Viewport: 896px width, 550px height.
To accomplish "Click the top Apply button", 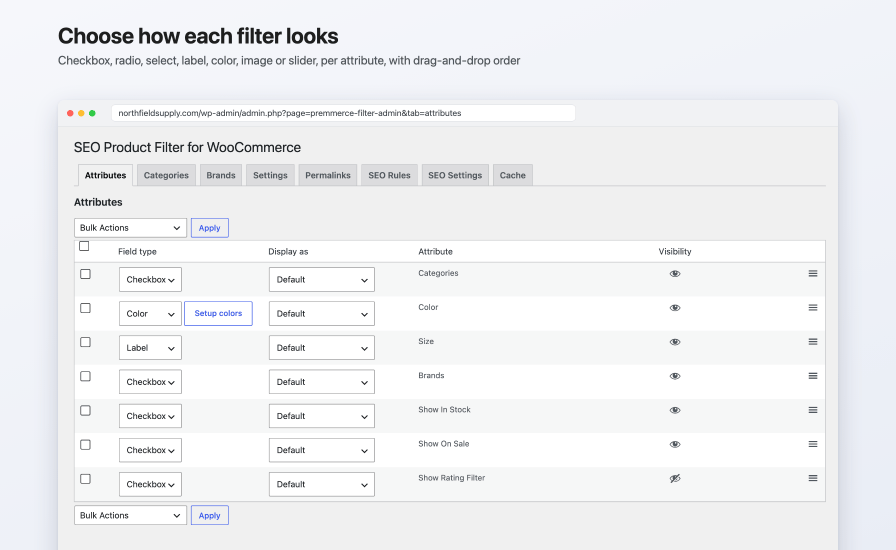I will 210,228.
